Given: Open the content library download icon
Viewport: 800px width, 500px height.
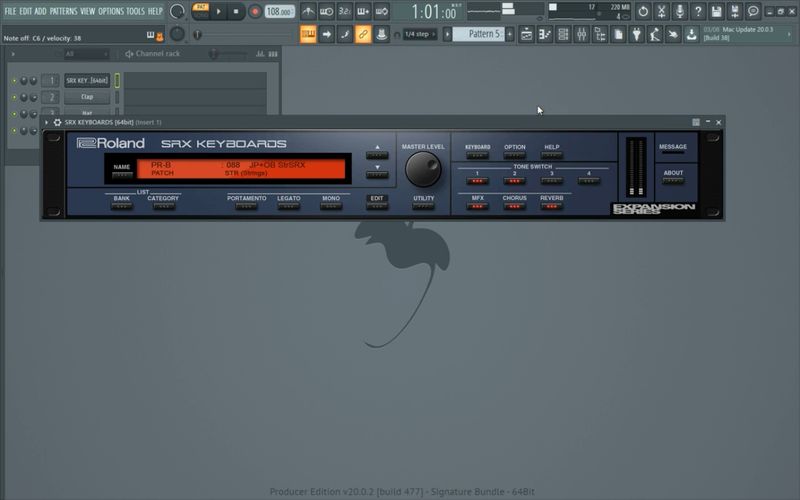Looking at the screenshot, I should (x=692, y=34).
